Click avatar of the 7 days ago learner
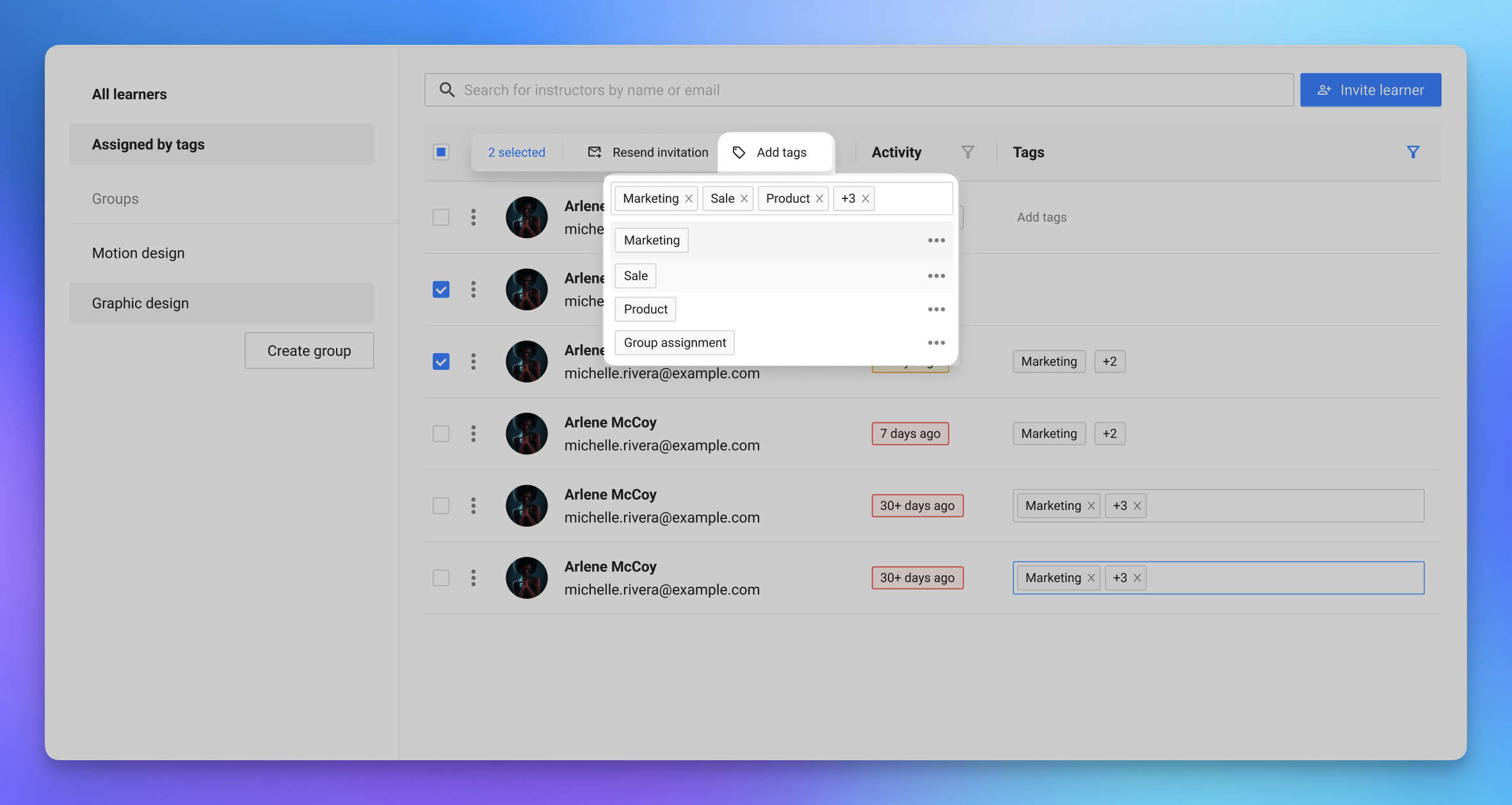 (x=526, y=434)
